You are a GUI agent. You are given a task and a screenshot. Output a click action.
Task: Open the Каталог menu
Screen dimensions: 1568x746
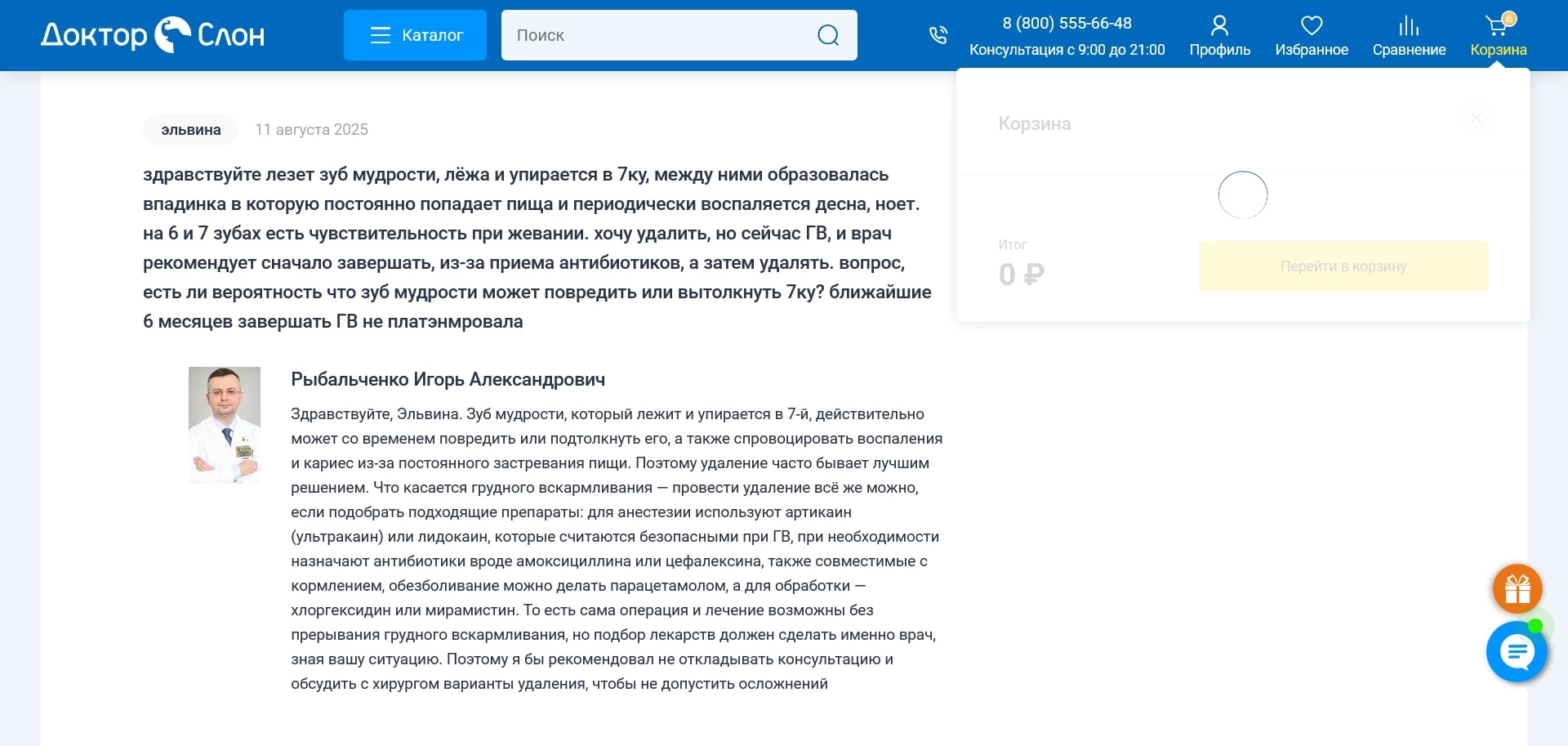415,35
